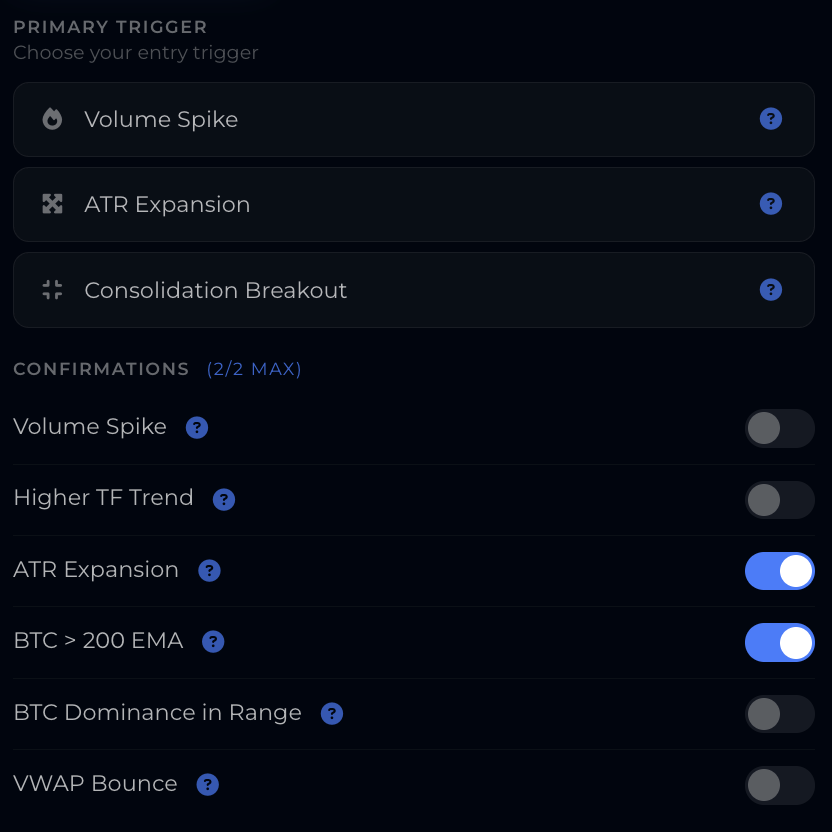The image size is (832, 832).
Task: Open help tooltip for Higher TF Trend
Action: [223, 499]
